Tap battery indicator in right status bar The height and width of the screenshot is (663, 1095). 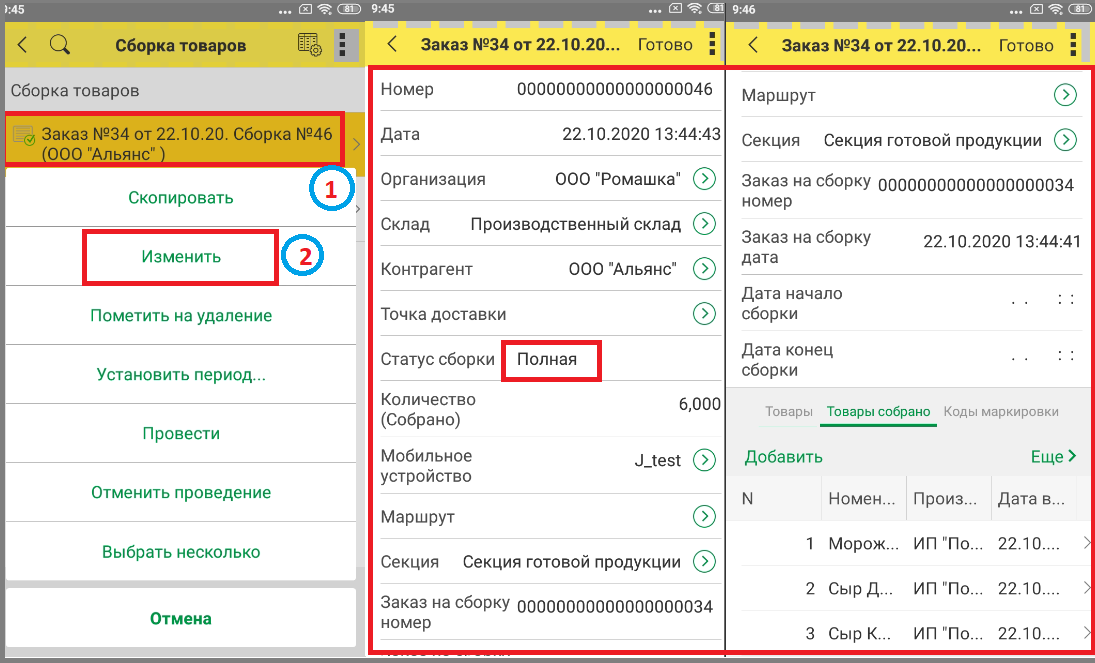point(1082,9)
